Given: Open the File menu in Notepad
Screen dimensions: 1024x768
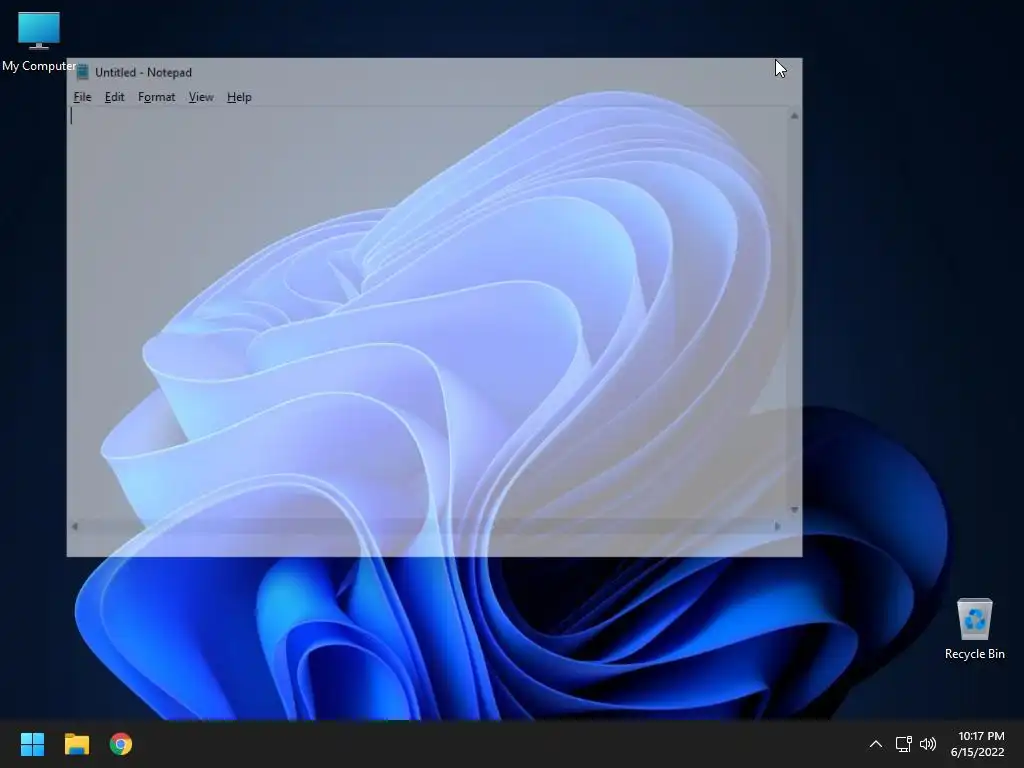Looking at the screenshot, I should pyautogui.click(x=82, y=97).
